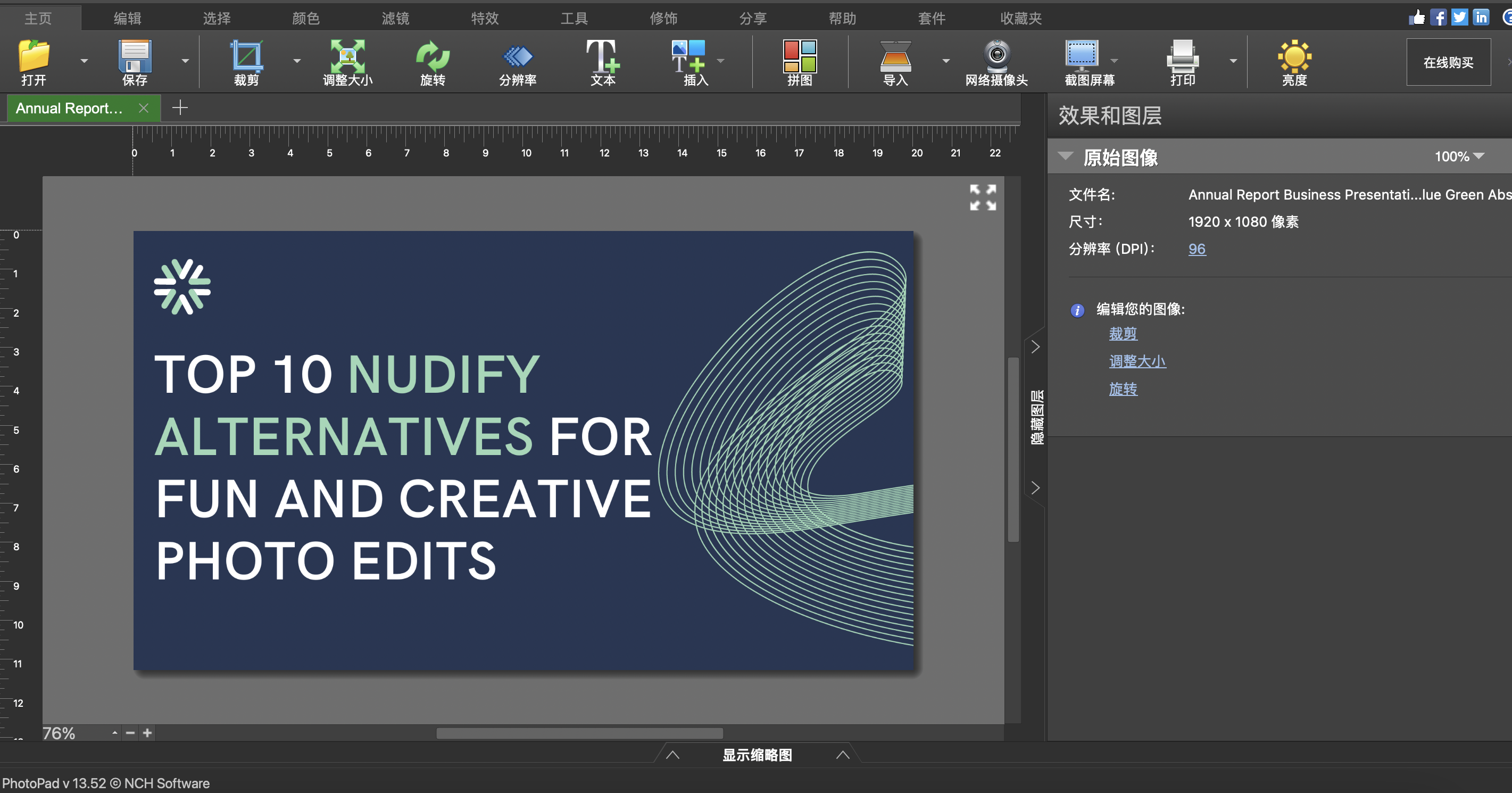Image resolution: width=1512 pixels, height=793 pixels.
Task: Open the 选择 tab
Action: tap(217, 18)
